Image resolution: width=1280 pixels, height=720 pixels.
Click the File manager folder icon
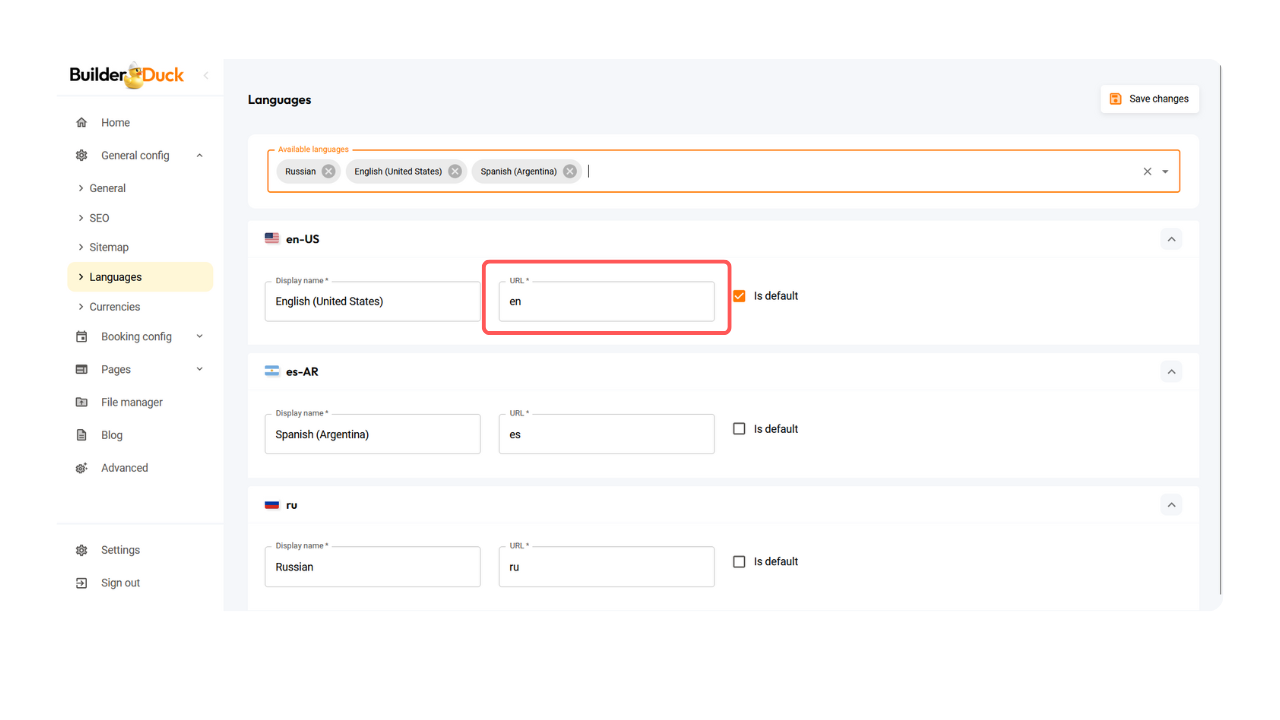coord(82,402)
